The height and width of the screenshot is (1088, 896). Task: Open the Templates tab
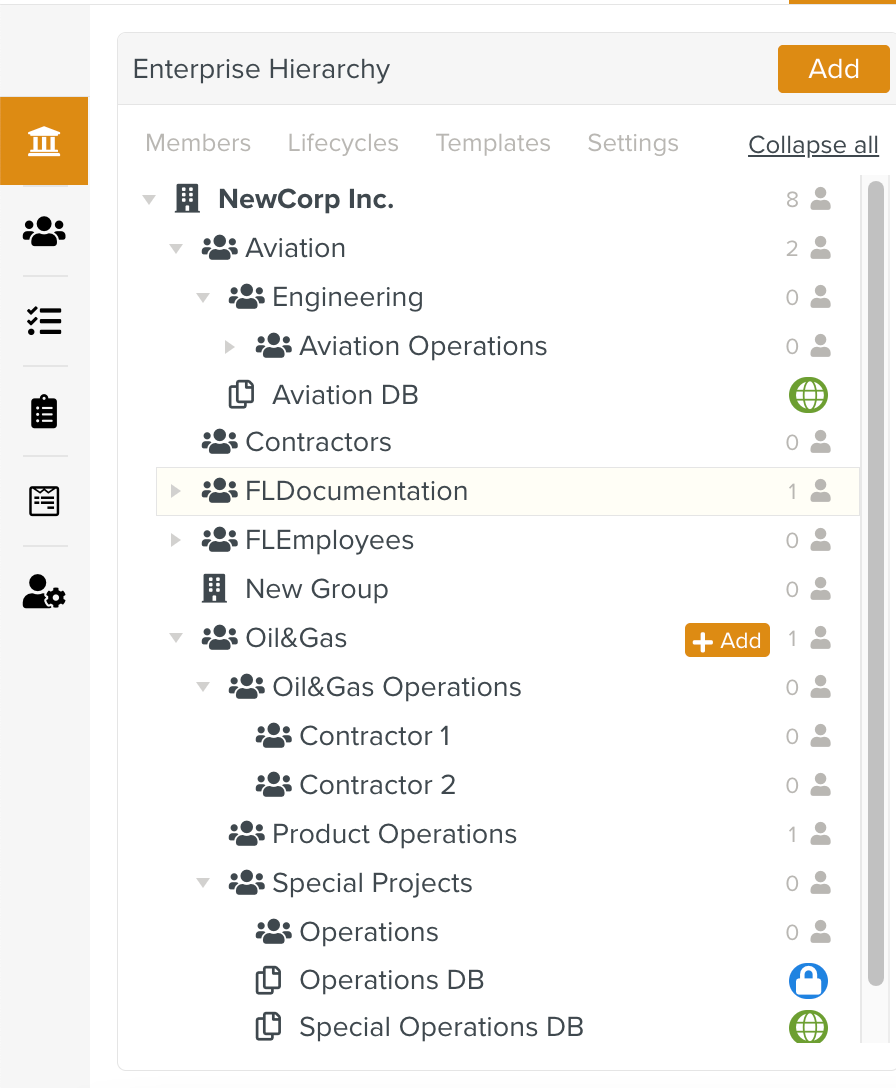493,143
